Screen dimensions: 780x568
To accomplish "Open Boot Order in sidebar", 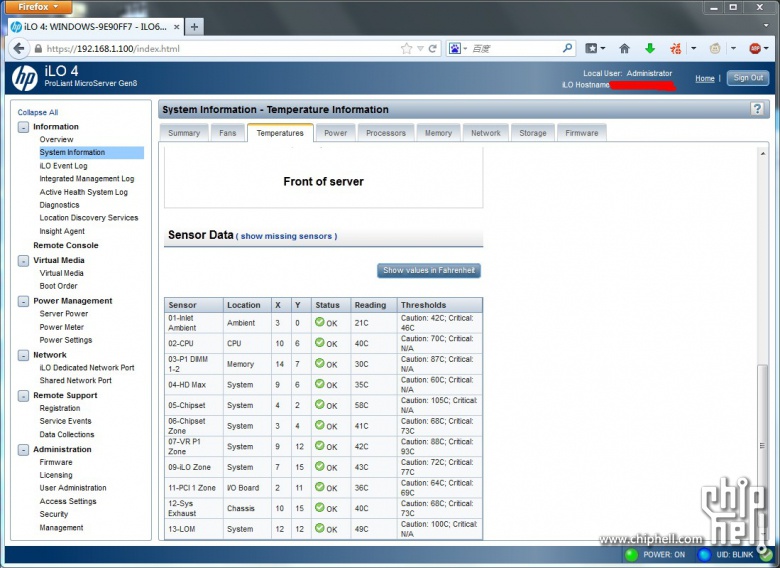I will [x=58, y=286].
